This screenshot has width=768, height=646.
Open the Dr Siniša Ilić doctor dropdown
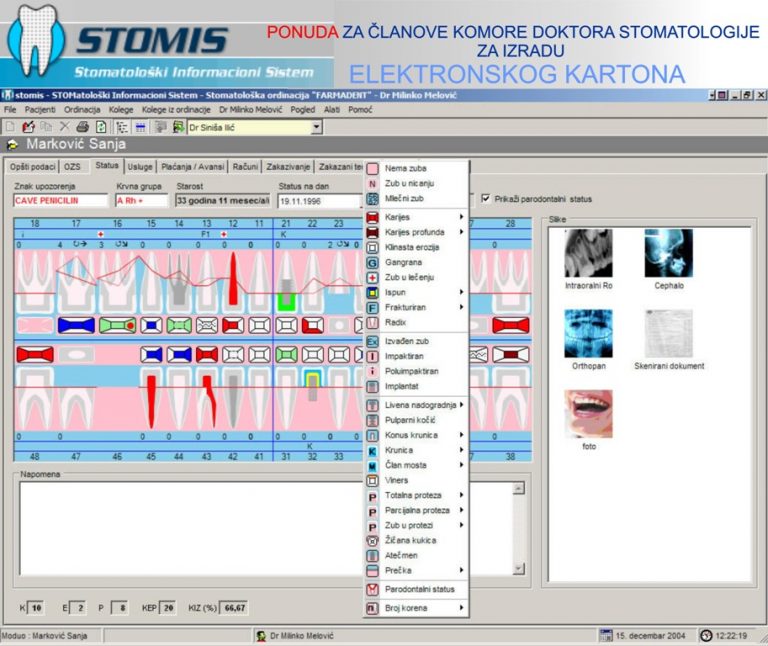coord(317,127)
